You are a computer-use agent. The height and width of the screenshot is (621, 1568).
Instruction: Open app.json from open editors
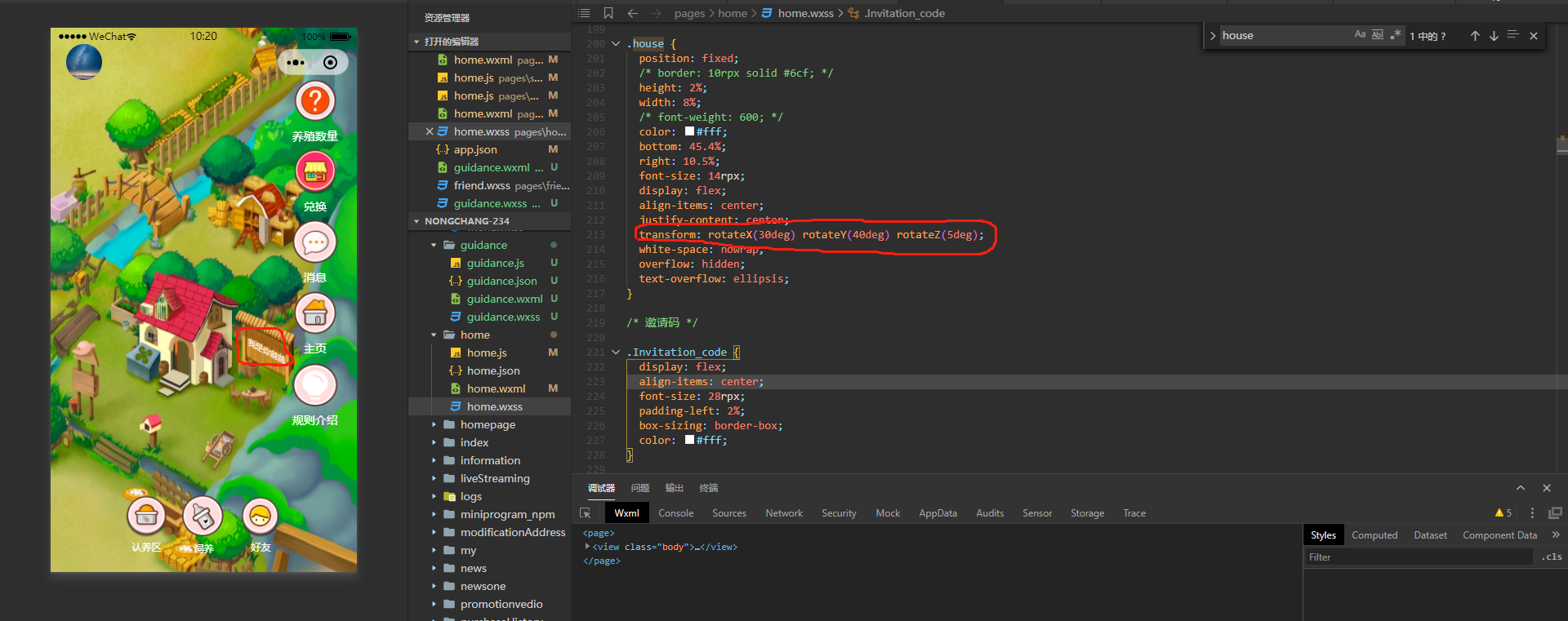[475, 149]
